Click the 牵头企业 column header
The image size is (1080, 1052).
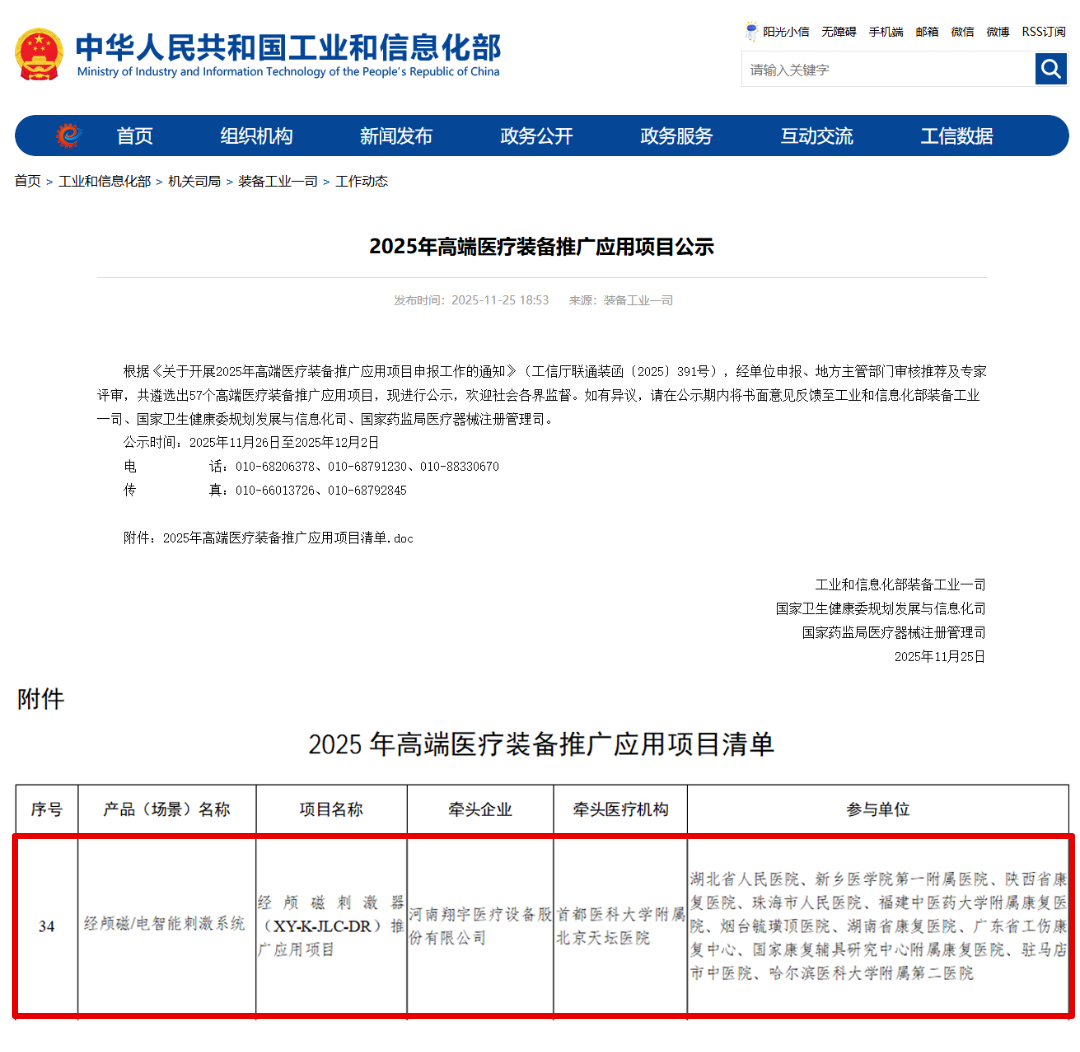(x=480, y=809)
